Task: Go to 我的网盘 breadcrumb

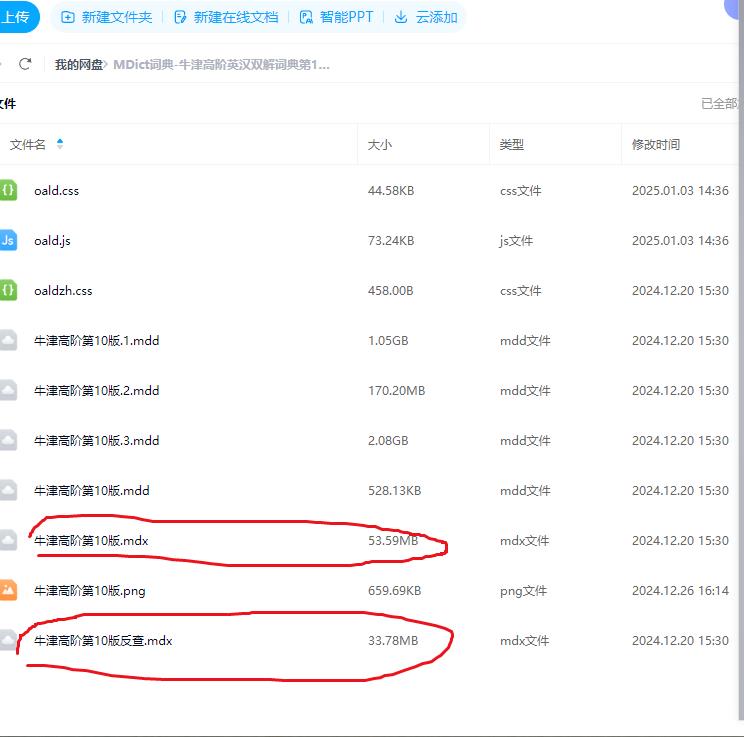Action: coord(79,65)
